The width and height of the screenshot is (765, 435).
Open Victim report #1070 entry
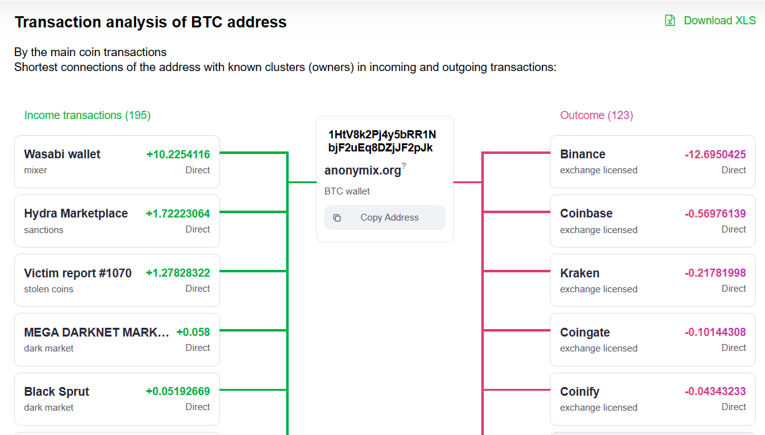(117, 280)
